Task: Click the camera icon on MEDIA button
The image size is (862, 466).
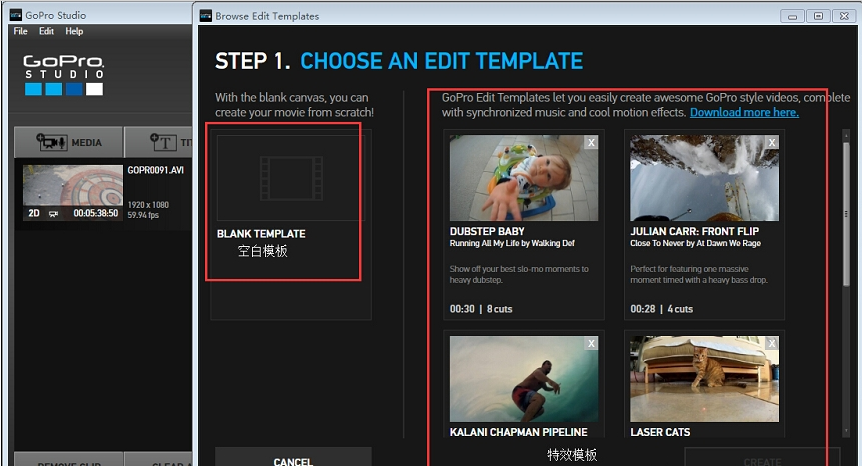Action: [51, 142]
